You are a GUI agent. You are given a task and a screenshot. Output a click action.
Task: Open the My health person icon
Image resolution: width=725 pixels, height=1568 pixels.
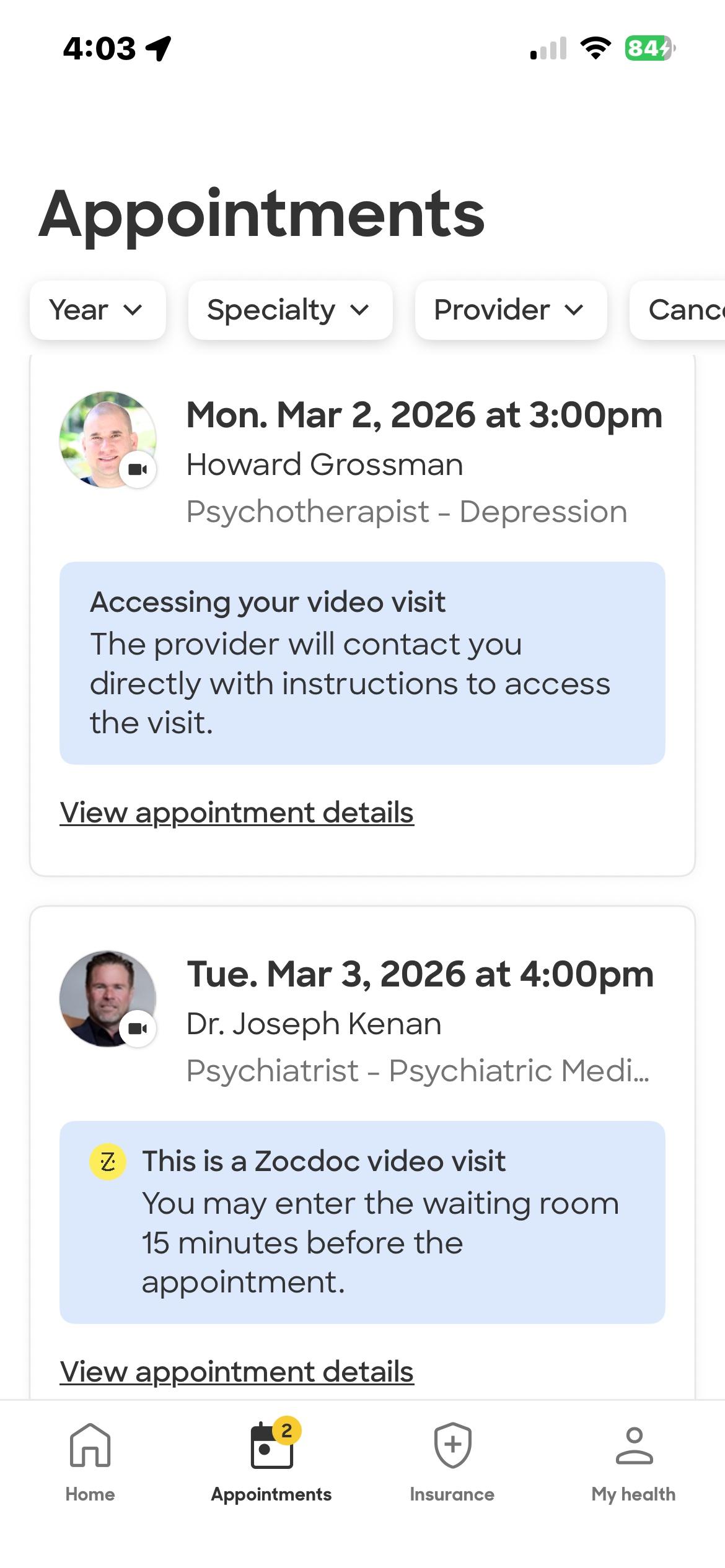[x=633, y=1445]
